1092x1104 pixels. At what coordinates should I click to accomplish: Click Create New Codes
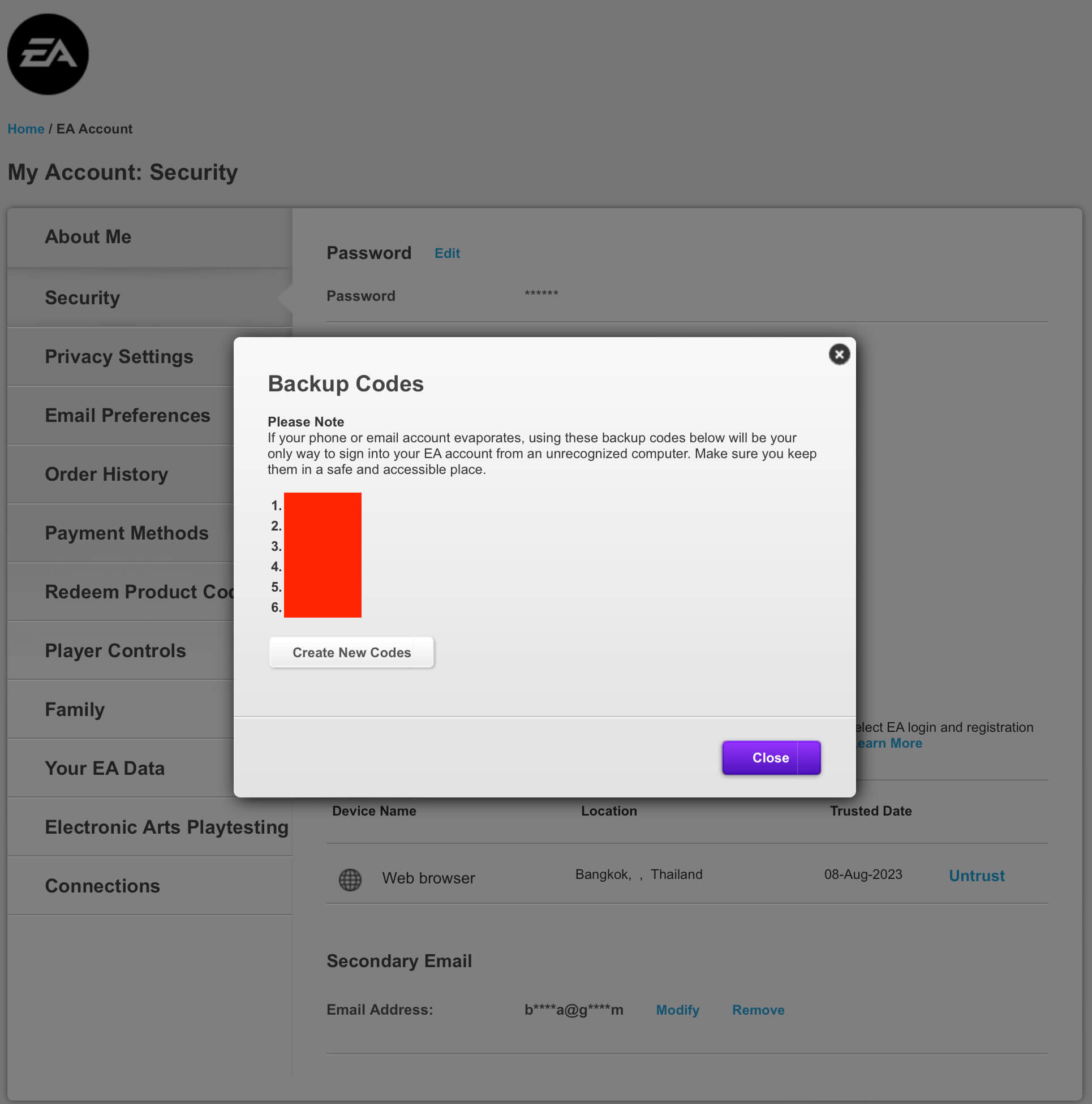[351, 652]
